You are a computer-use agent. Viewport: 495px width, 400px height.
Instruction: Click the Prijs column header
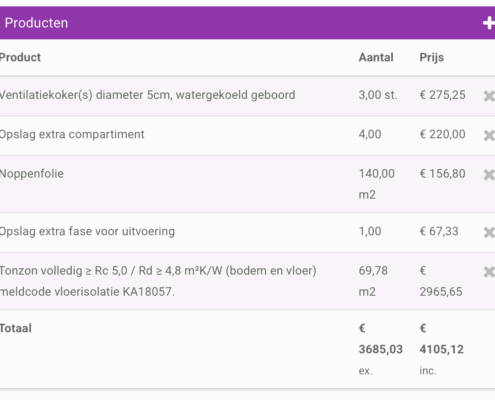(431, 57)
